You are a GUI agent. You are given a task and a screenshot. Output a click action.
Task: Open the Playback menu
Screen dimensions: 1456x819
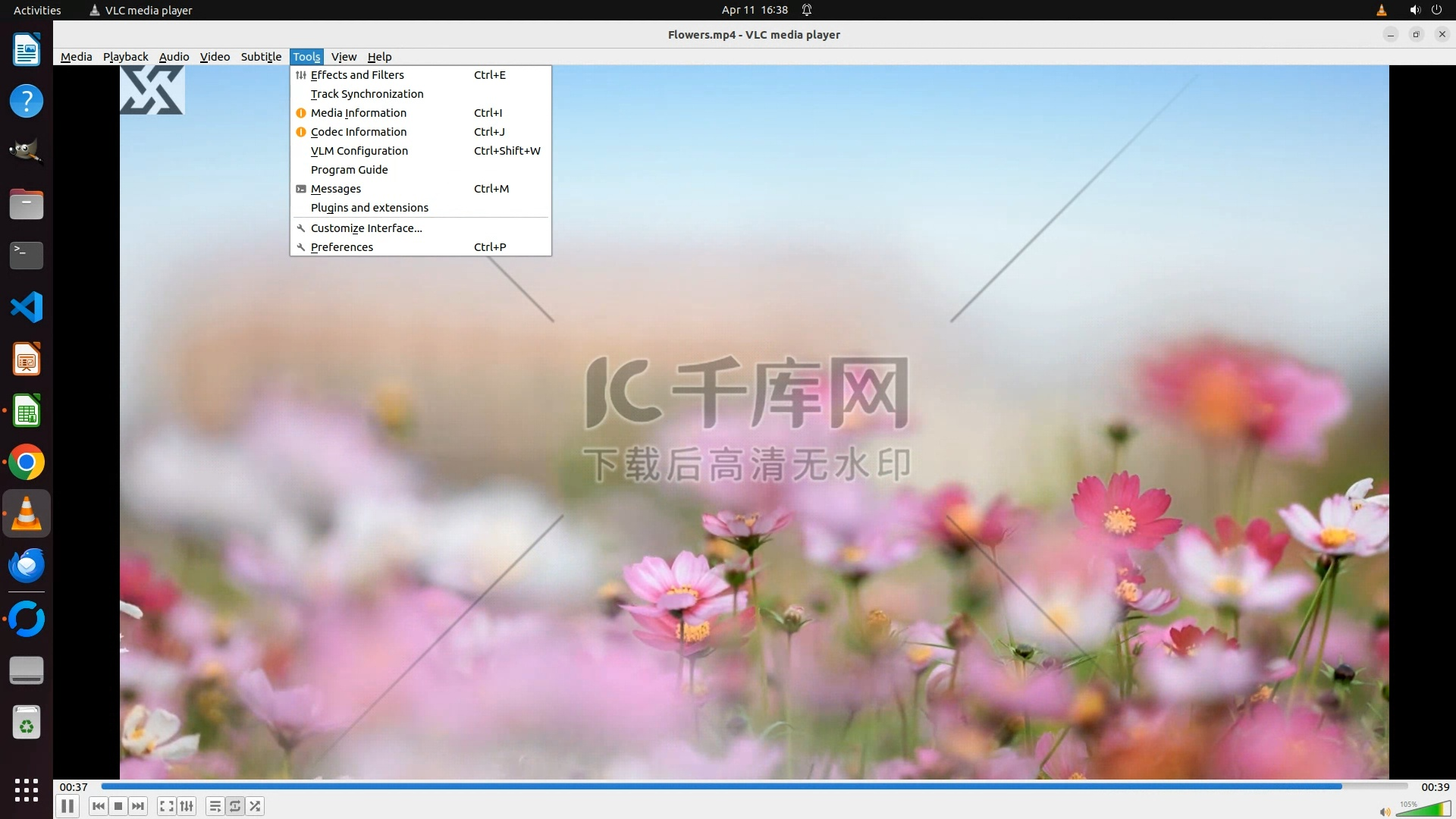(125, 57)
